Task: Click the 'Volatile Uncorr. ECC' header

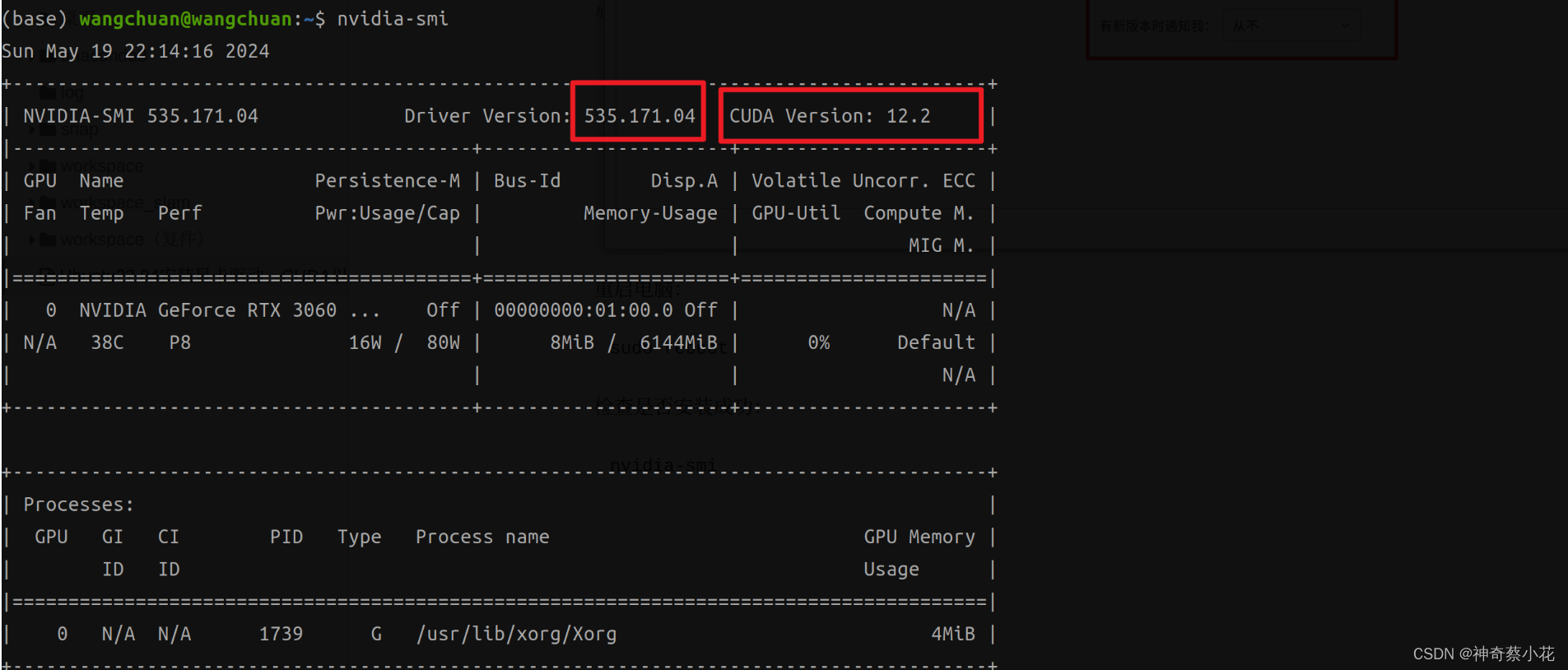Action: point(863,180)
